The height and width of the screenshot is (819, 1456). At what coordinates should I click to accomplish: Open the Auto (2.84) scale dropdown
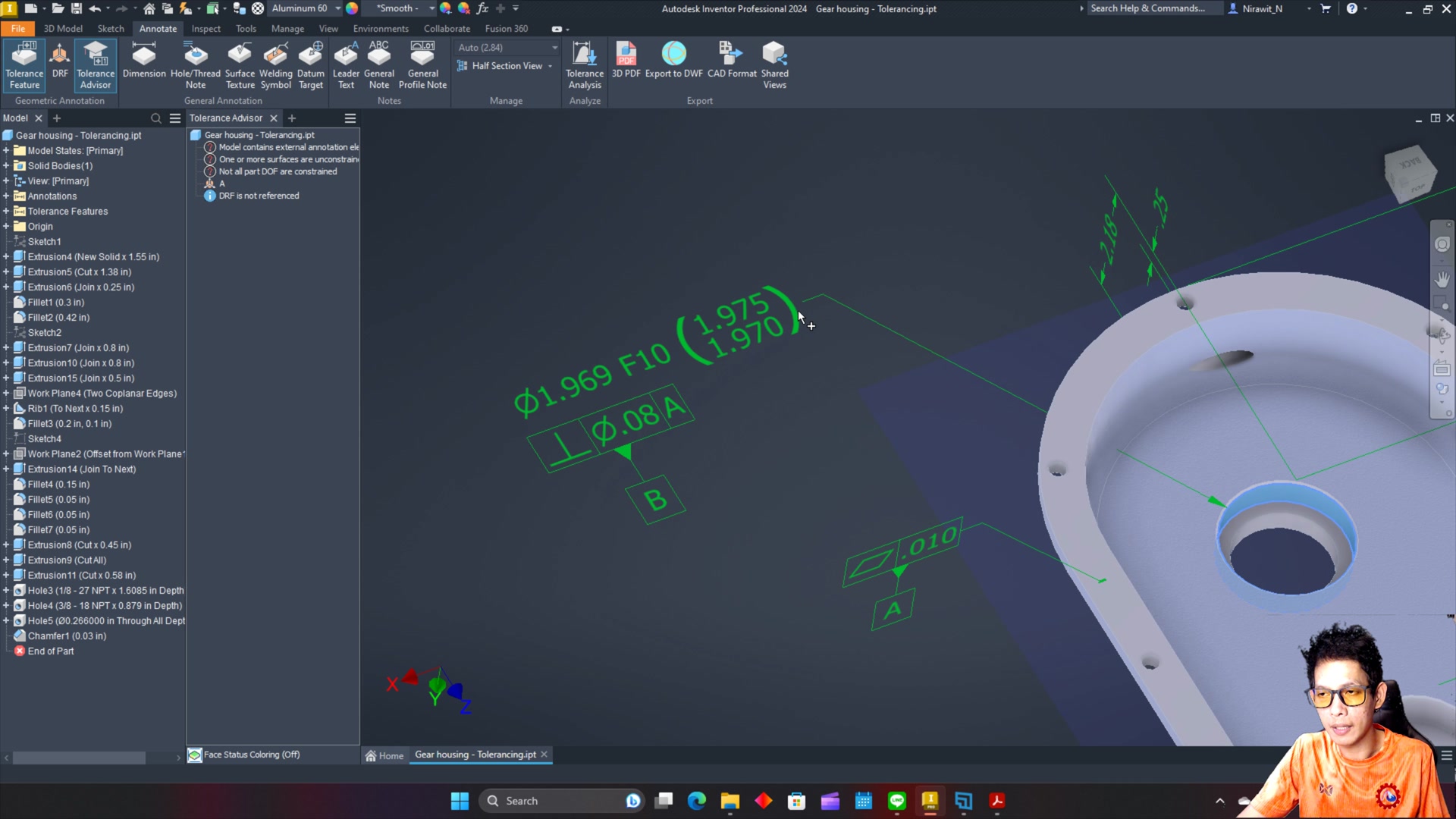pyautogui.click(x=507, y=48)
